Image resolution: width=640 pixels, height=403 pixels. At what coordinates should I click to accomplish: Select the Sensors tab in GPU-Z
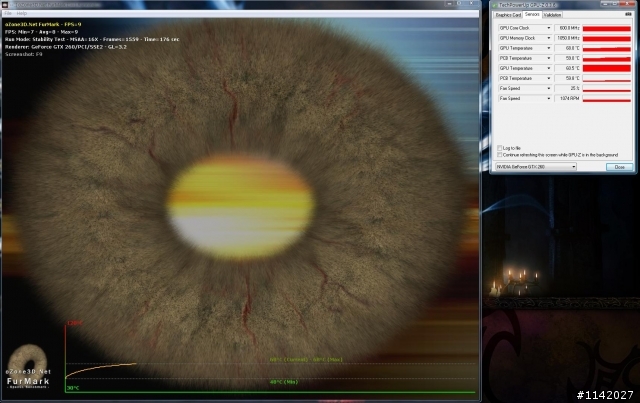pos(532,14)
